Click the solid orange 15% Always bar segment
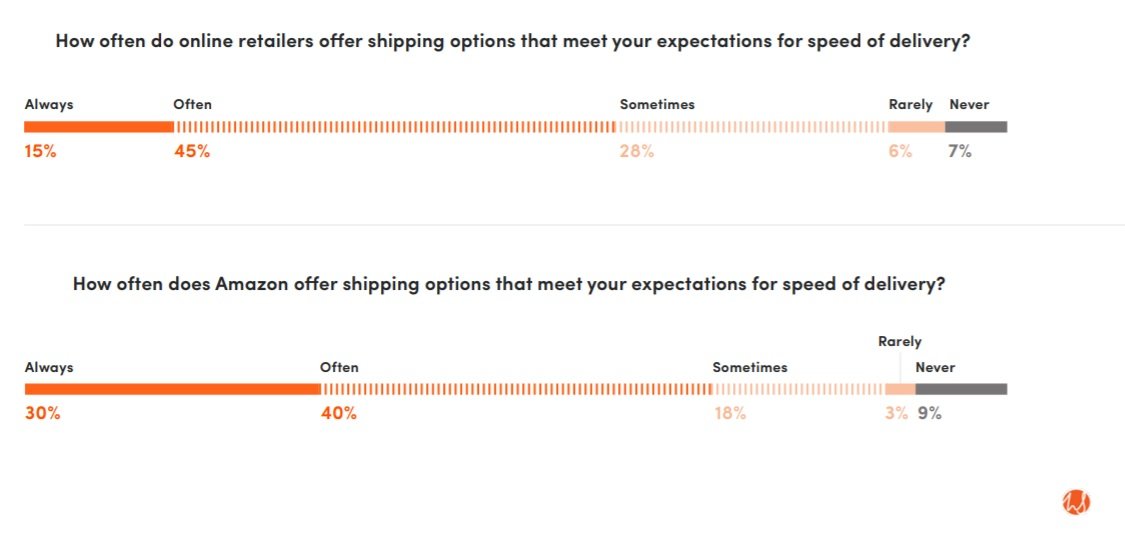 click(x=98, y=127)
